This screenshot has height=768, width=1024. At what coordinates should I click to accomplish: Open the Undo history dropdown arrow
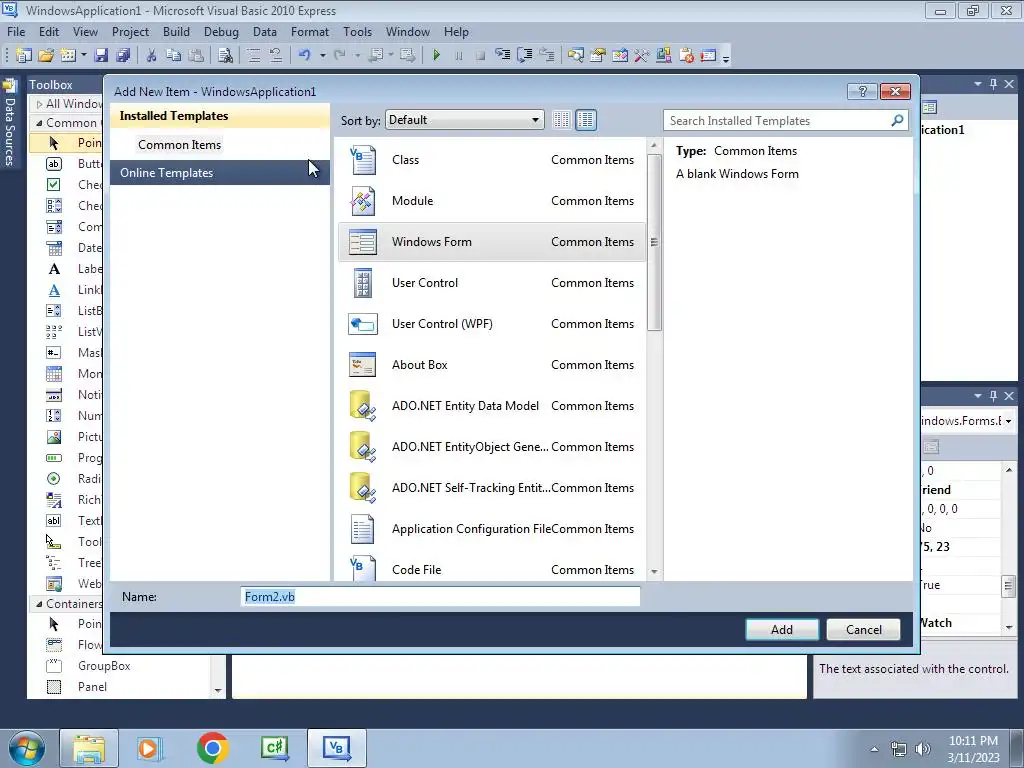322,56
